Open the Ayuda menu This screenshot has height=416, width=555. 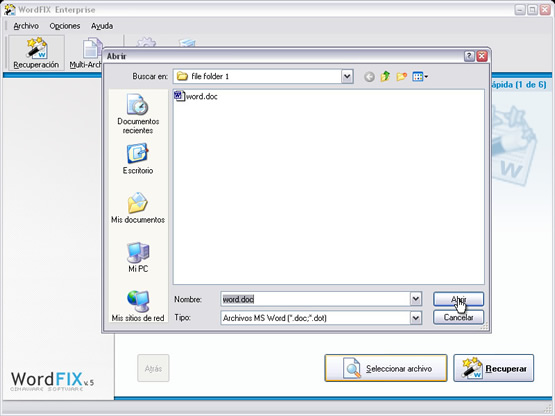coord(102,26)
